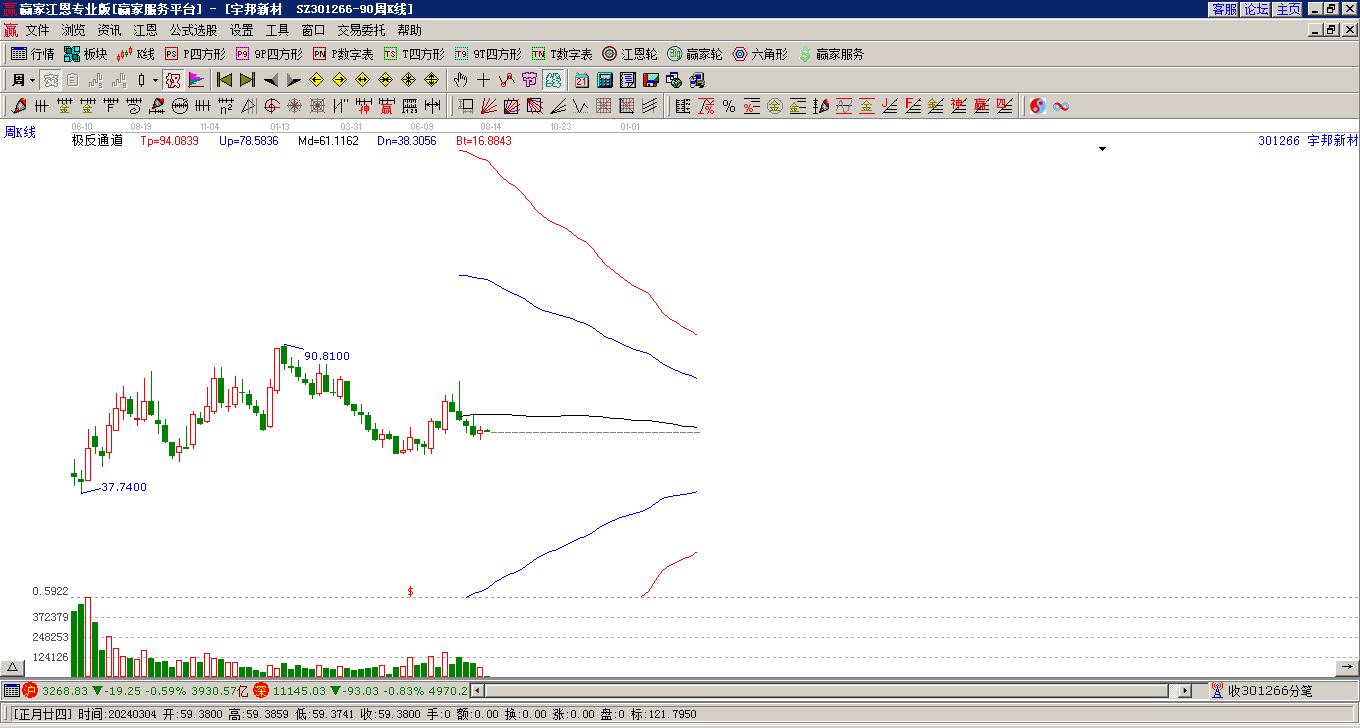Select the 赢 drawing tool icon
Viewport: 1360px width, 728px height.
[387, 106]
